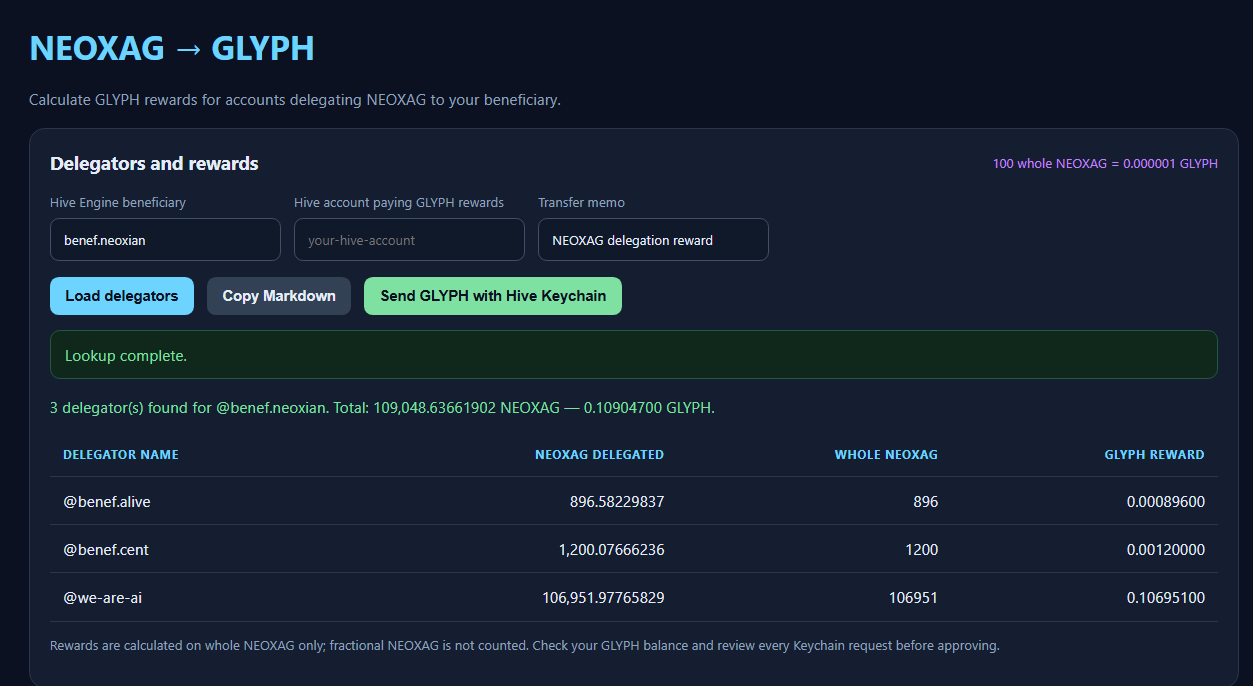Select delegated amount 896.58229837
Screen dimensions: 1253x686
(617, 502)
